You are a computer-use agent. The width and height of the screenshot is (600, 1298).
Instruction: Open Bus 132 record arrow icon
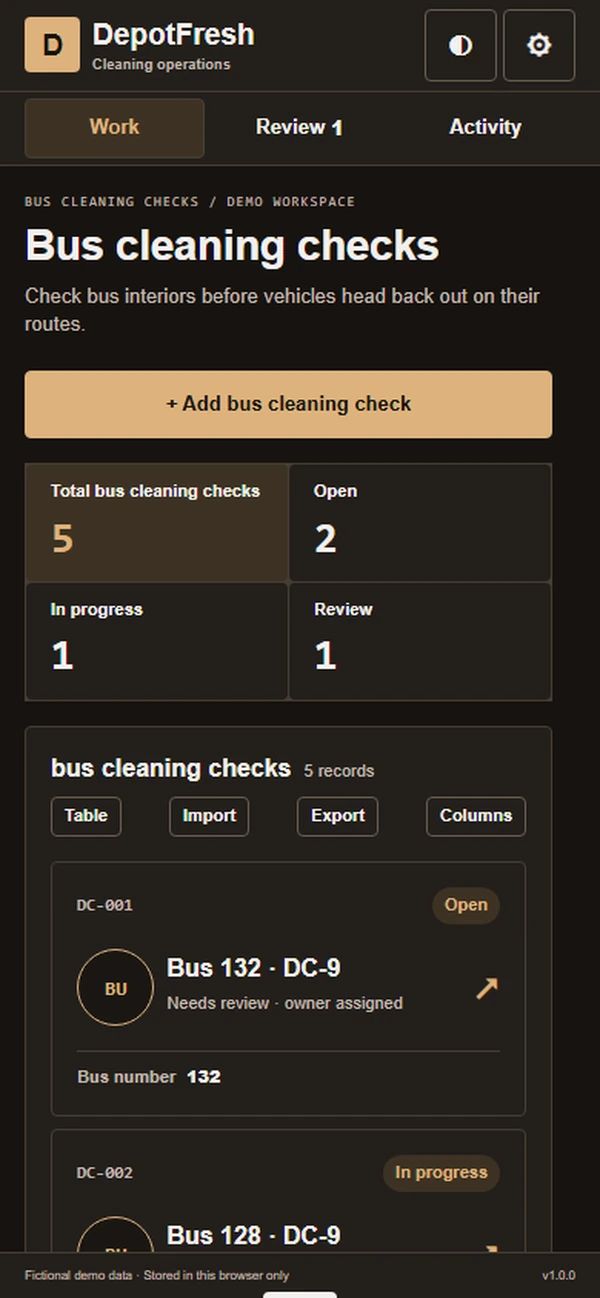pos(487,988)
